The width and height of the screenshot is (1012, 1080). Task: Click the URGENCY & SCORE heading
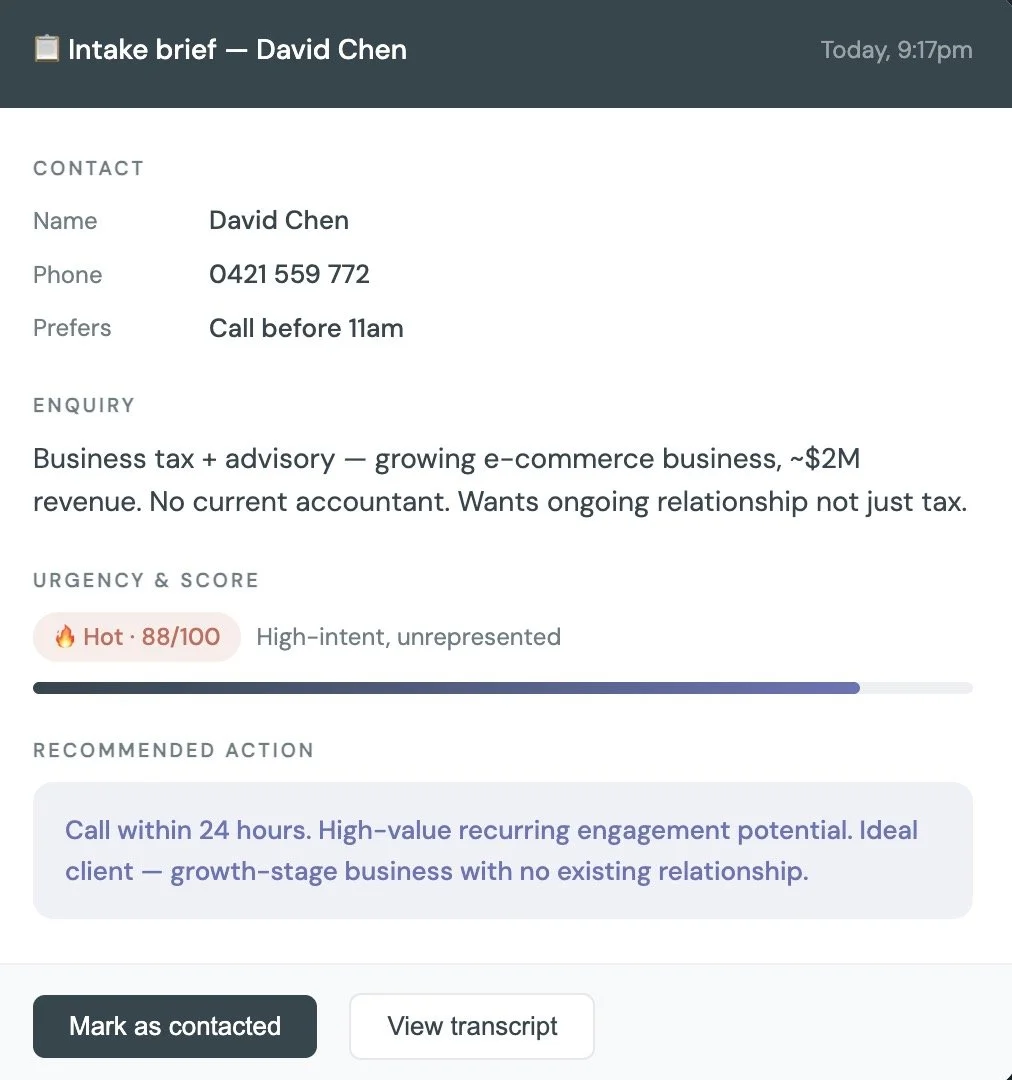coord(146,580)
